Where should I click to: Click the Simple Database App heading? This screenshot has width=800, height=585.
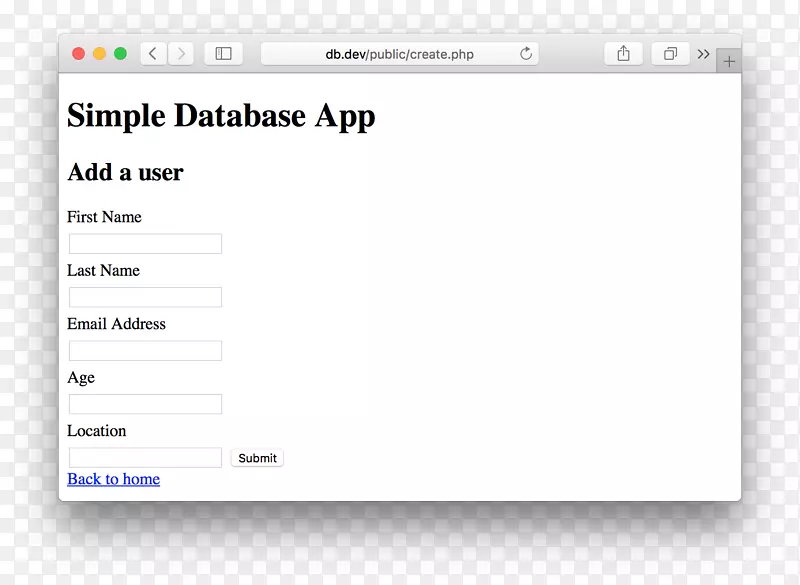tap(221, 116)
